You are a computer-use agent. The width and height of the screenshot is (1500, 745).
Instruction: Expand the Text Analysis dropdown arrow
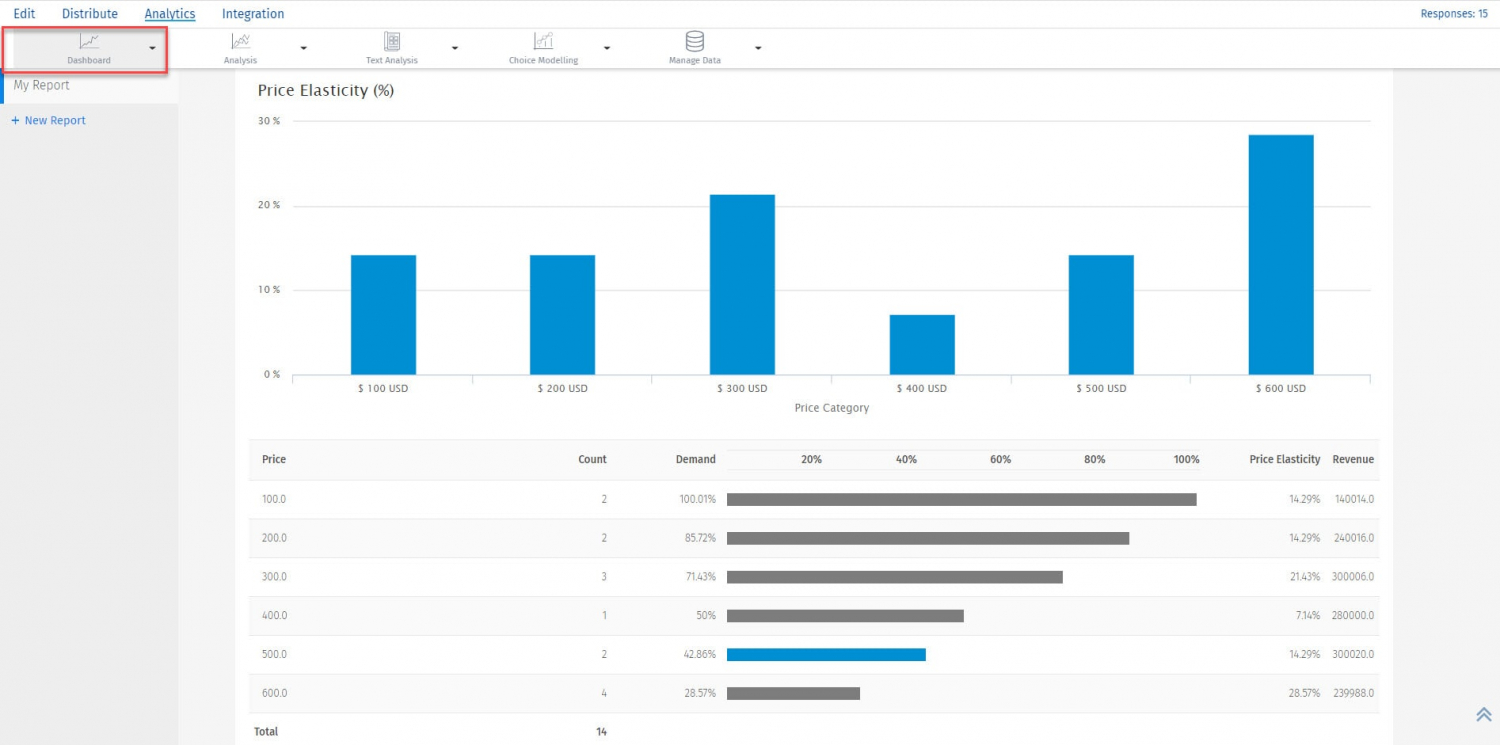coord(455,47)
